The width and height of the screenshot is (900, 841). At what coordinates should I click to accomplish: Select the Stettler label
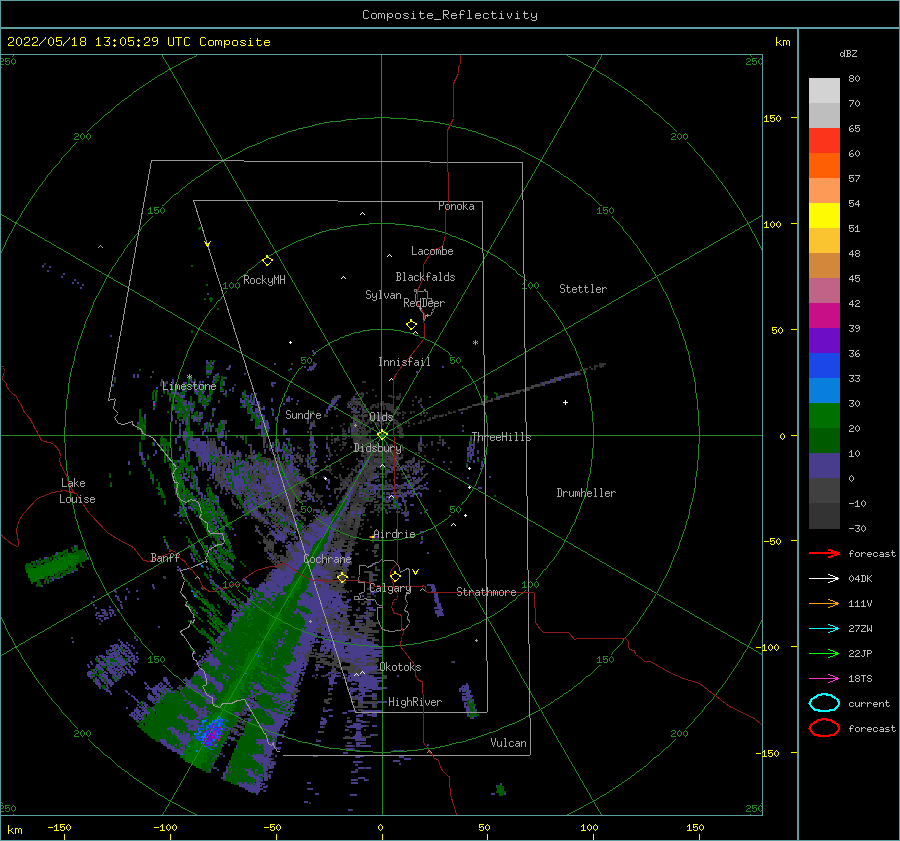[x=583, y=289]
